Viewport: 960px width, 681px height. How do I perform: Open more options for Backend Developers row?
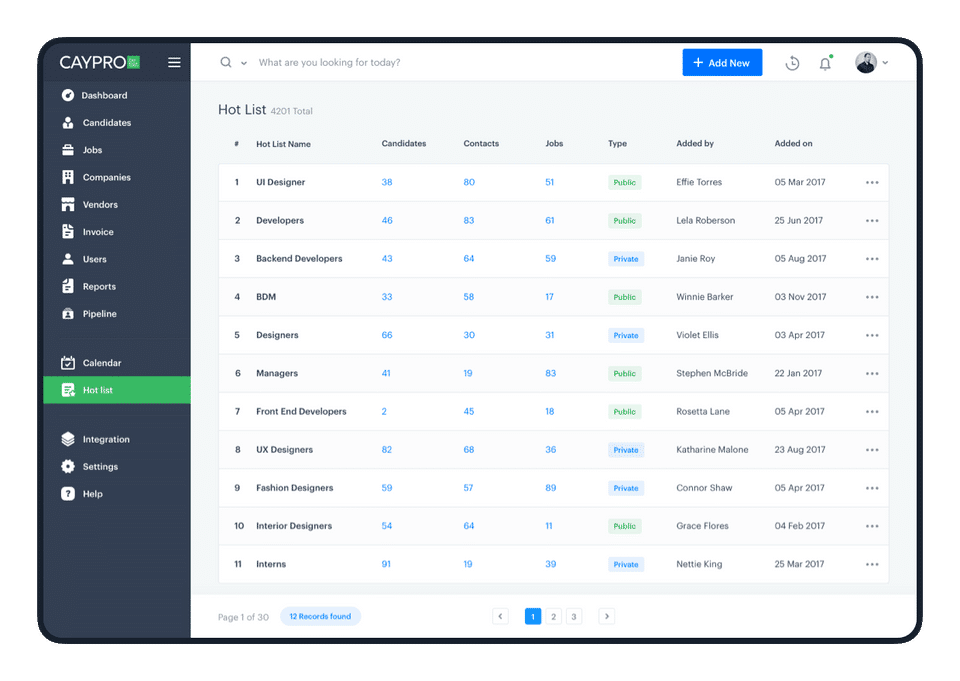pyautogui.click(x=872, y=259)
